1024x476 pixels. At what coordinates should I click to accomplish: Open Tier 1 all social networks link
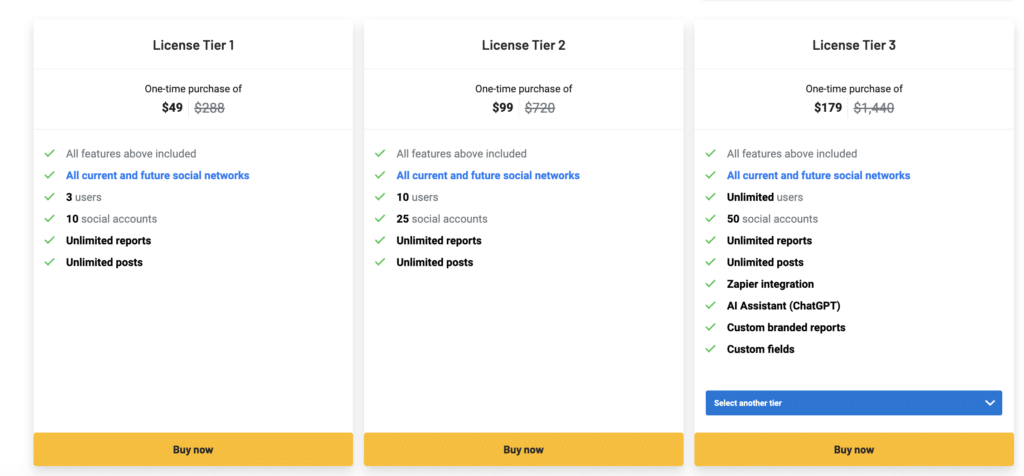coord(157,175)
